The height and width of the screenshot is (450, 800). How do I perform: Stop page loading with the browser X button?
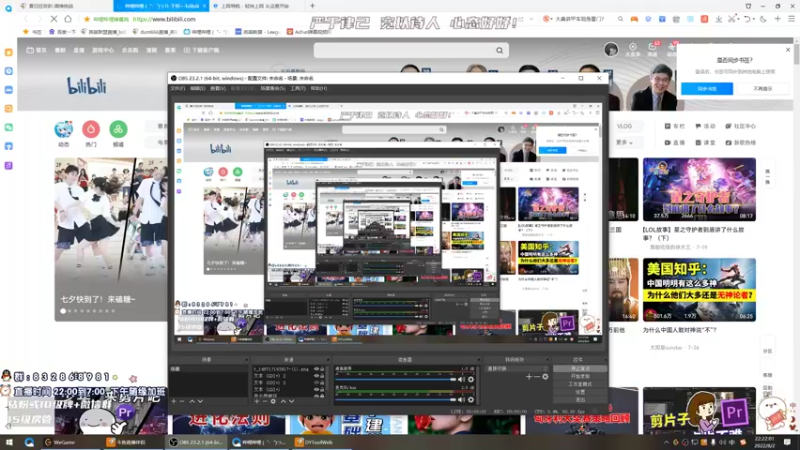tap(54, 19)
